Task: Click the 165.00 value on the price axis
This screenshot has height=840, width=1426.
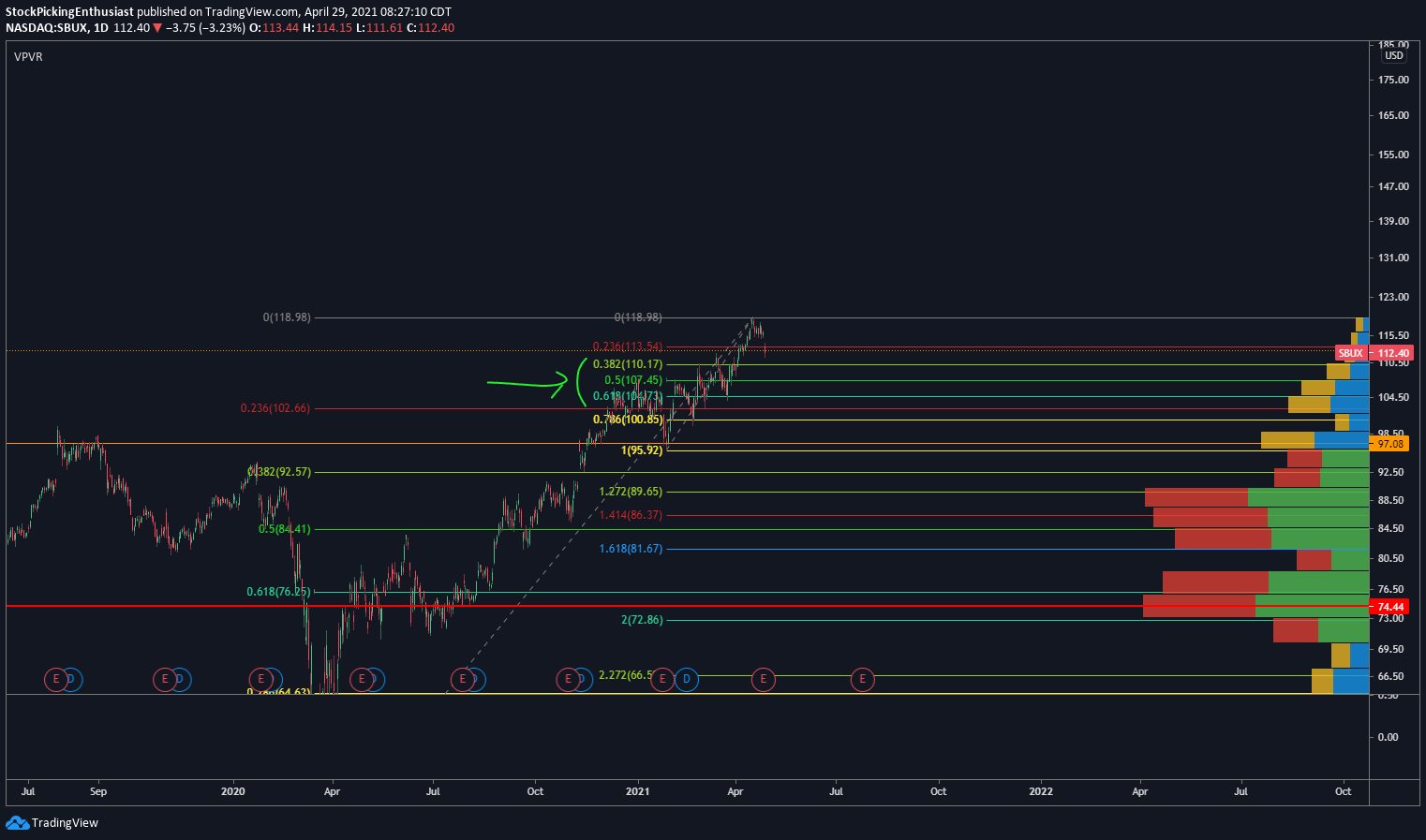Action: pos(1393,115)
